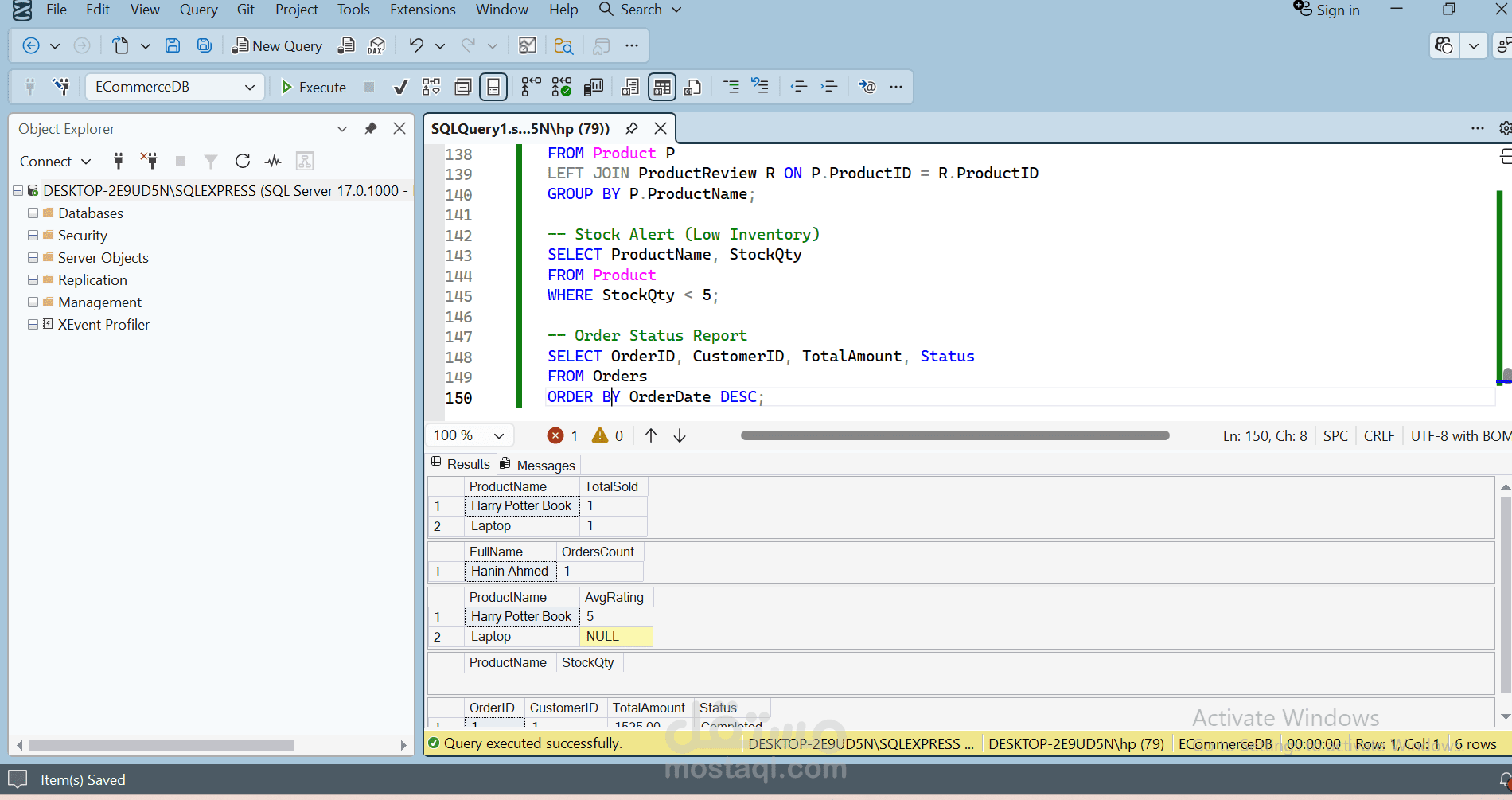Switch to Results to Text mode
Viewport: 1512px width, 800px height.
coord(630,87)
